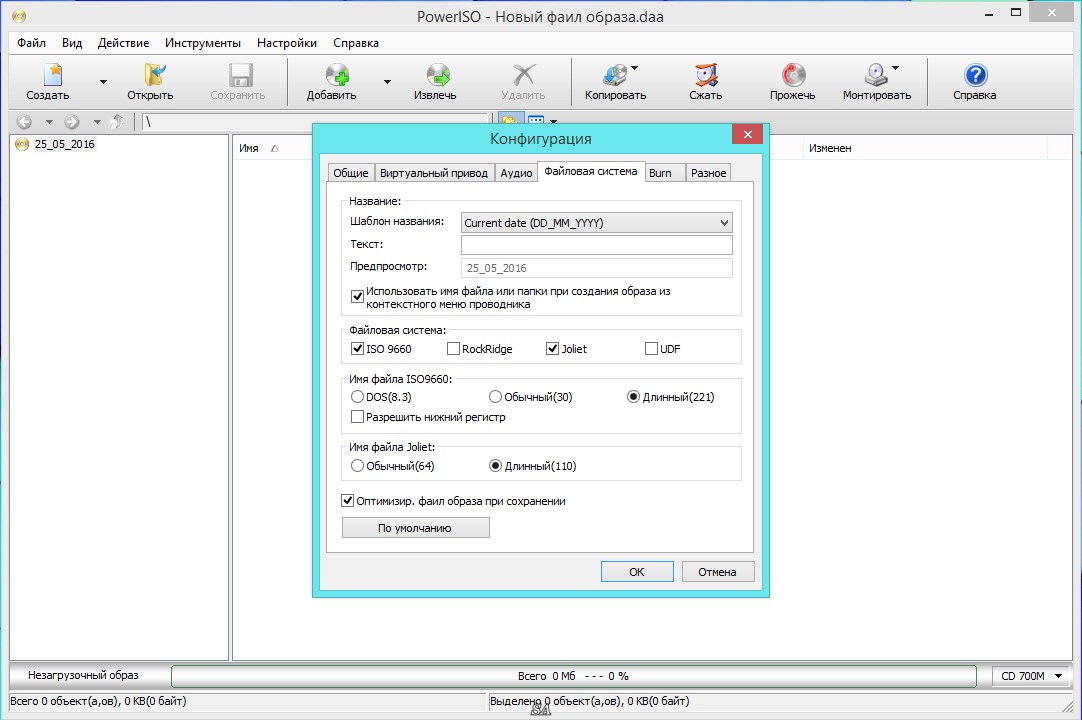Open the Монтировать dropdown arrow

[x=896, y=68]
